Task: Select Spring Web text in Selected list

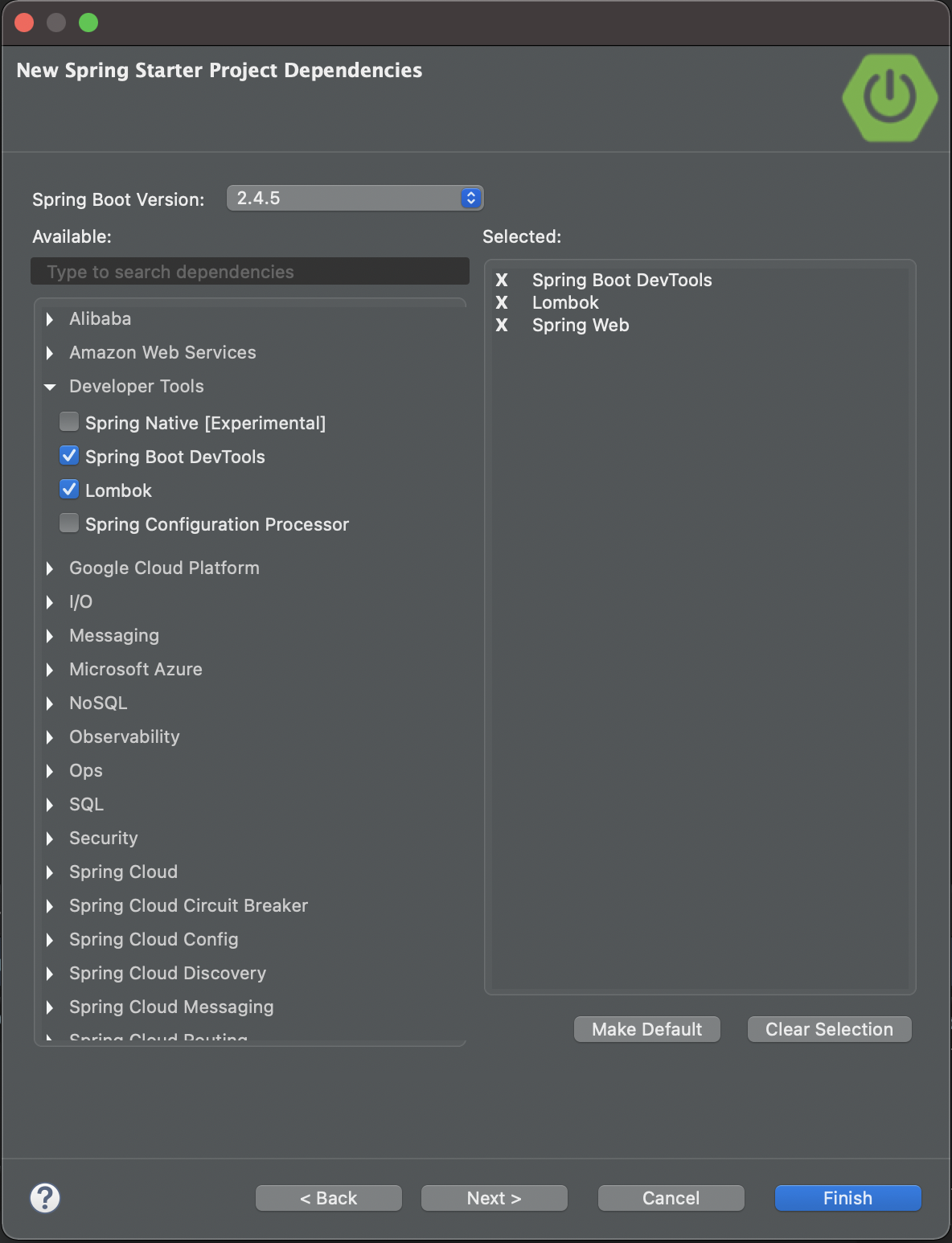Action: coord(581,325)
